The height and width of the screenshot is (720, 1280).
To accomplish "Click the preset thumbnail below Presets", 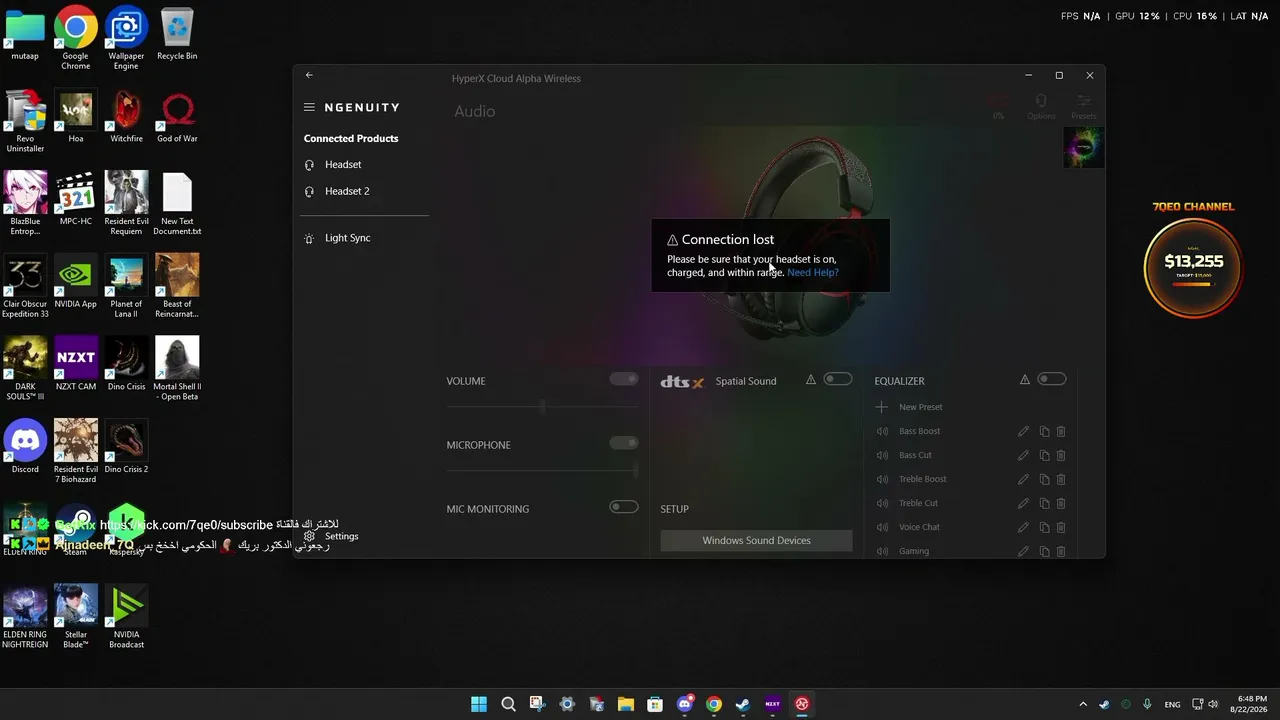I will tap(1083, 148).
